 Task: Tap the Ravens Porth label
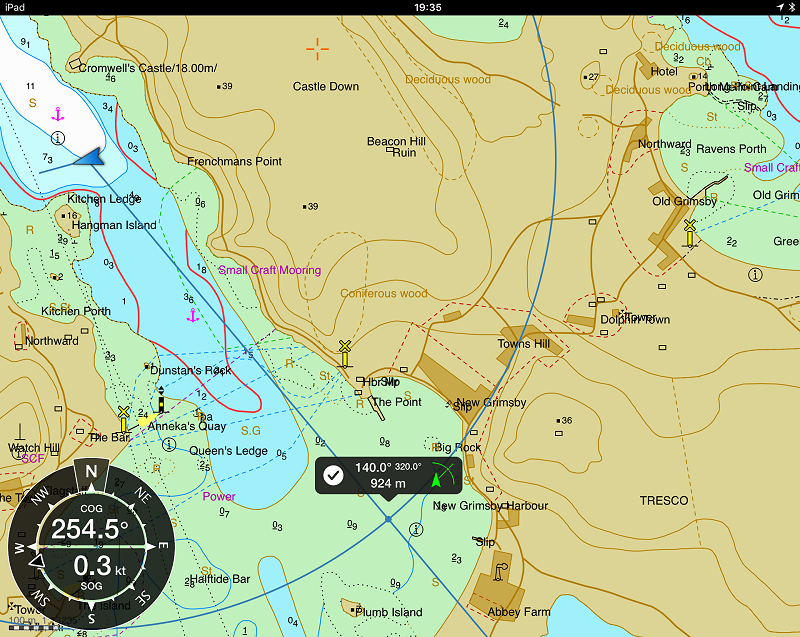[731, 148]
